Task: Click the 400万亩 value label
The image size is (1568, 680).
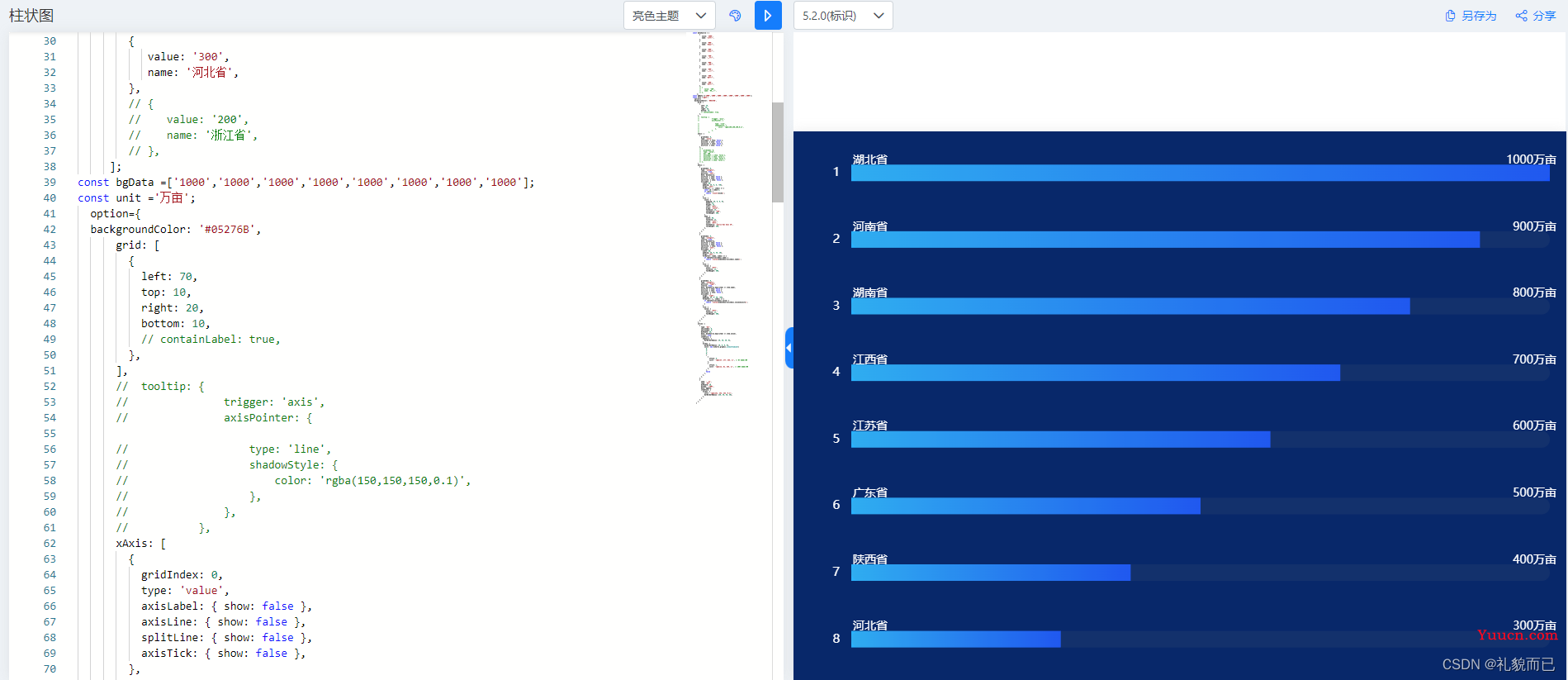Action: point(1534,559)
